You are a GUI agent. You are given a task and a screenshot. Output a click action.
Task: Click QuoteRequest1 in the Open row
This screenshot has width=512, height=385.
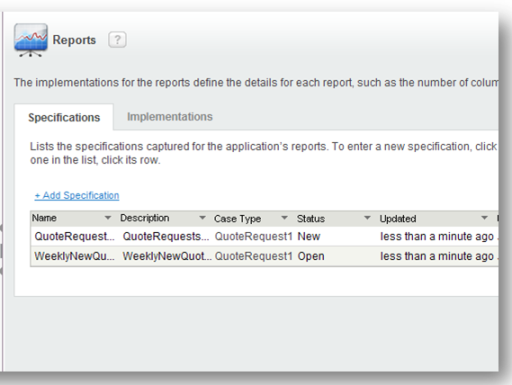tap(254, 256)
